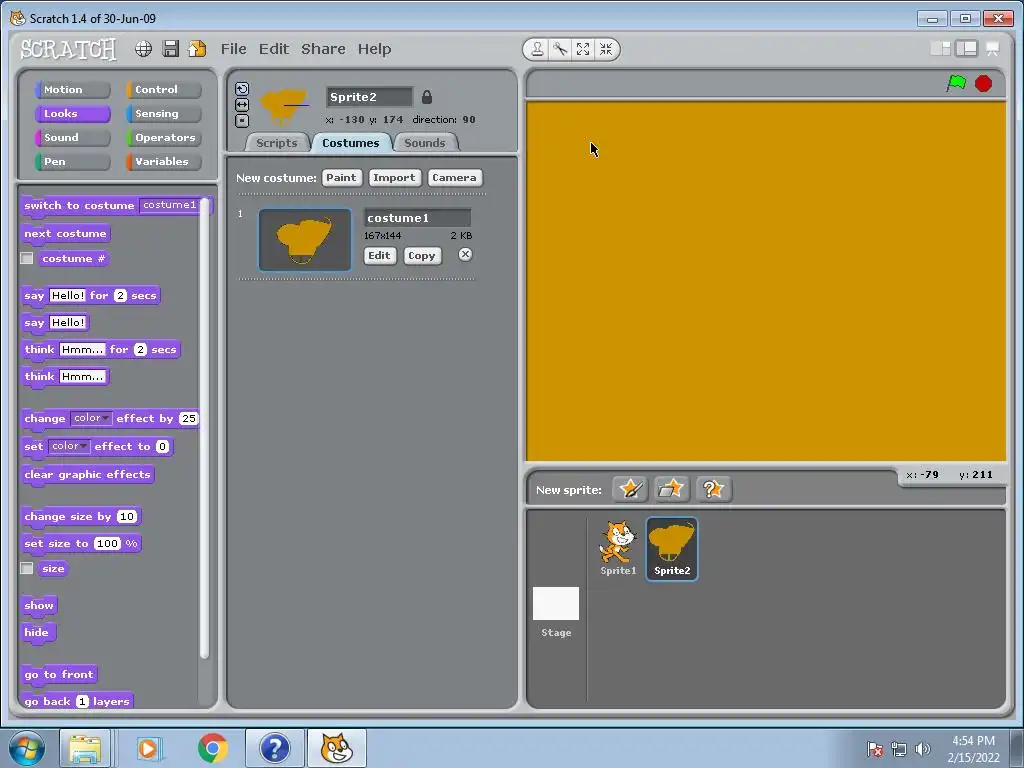Select the Grow sprite tool

[x=583, y=49]
